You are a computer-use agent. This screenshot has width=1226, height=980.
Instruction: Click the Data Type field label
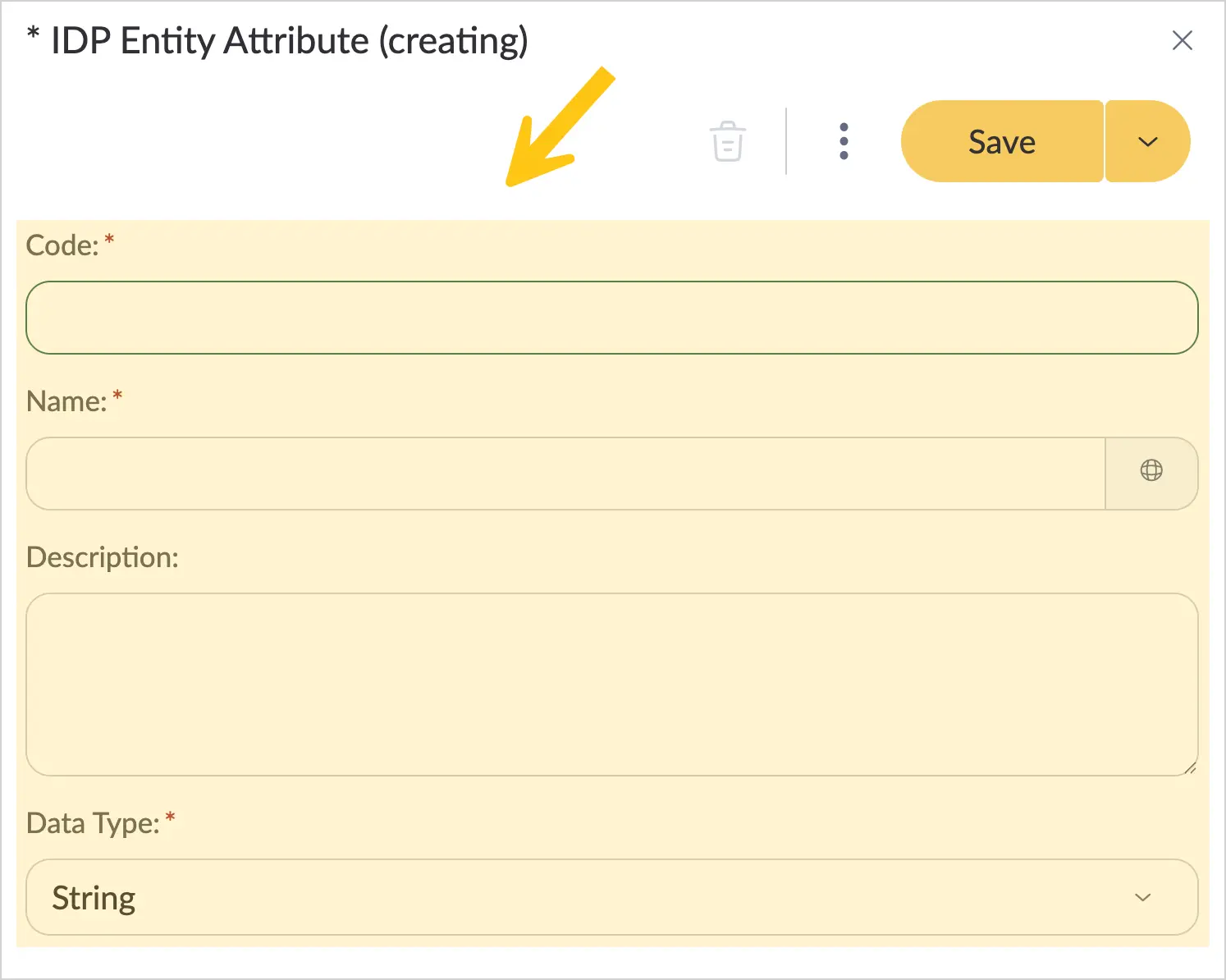93,823
